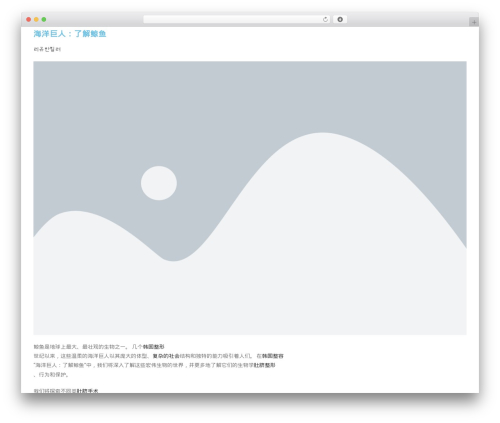The height and width of the screenshot is (423, 500).
Task: Follow the bold 韩国整形 link in the first line
Action: tap(154, 347)
